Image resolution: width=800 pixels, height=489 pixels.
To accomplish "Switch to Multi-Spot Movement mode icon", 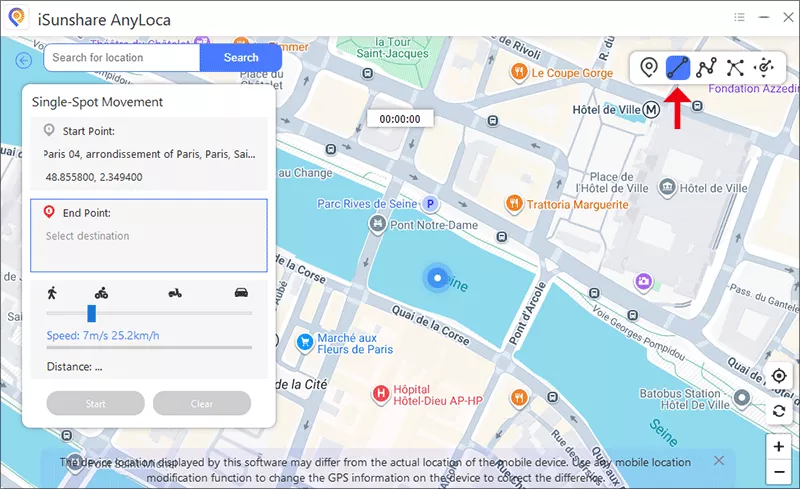I will click(707, 68).
